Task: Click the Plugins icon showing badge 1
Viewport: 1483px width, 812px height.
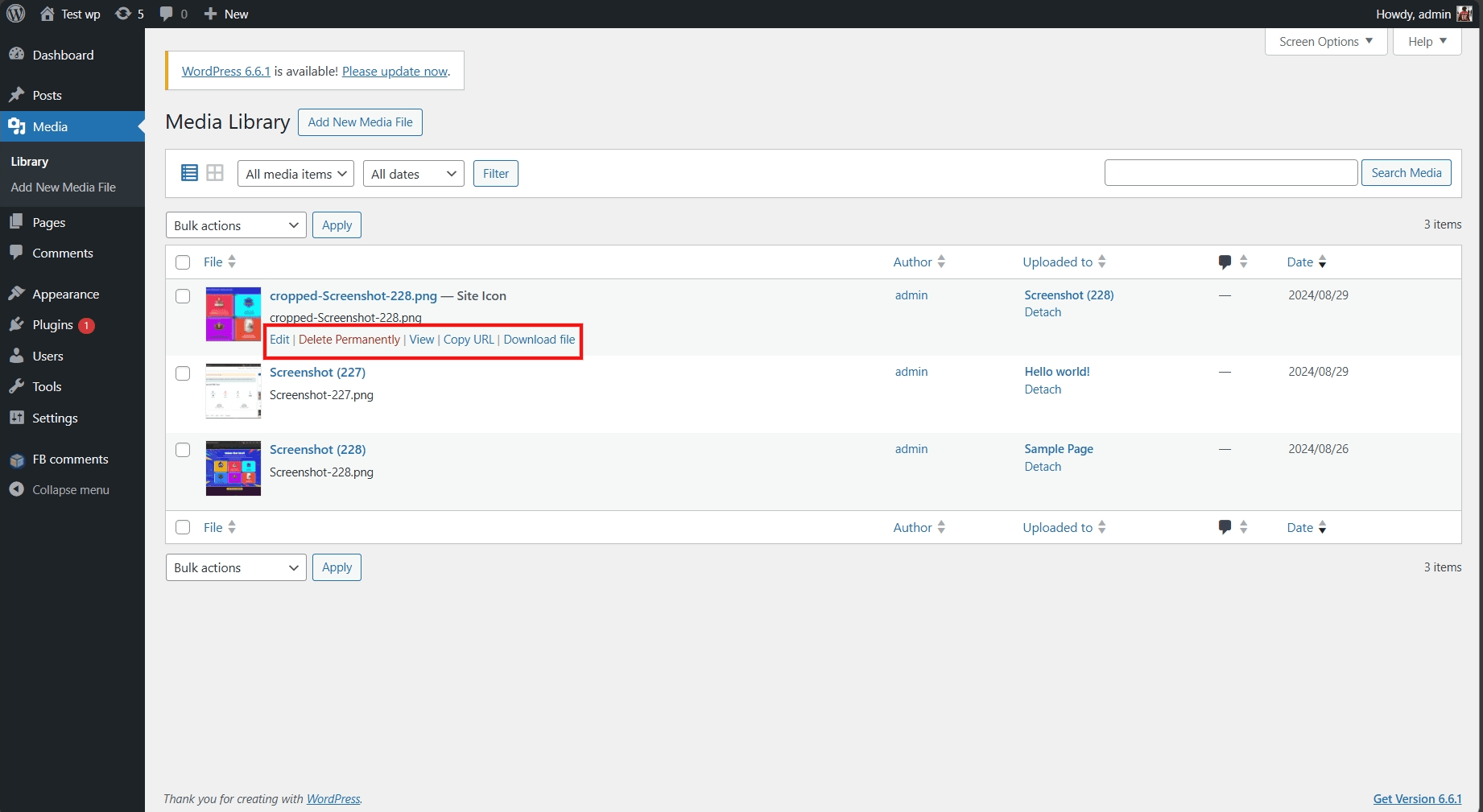Action: click(17, 325)
